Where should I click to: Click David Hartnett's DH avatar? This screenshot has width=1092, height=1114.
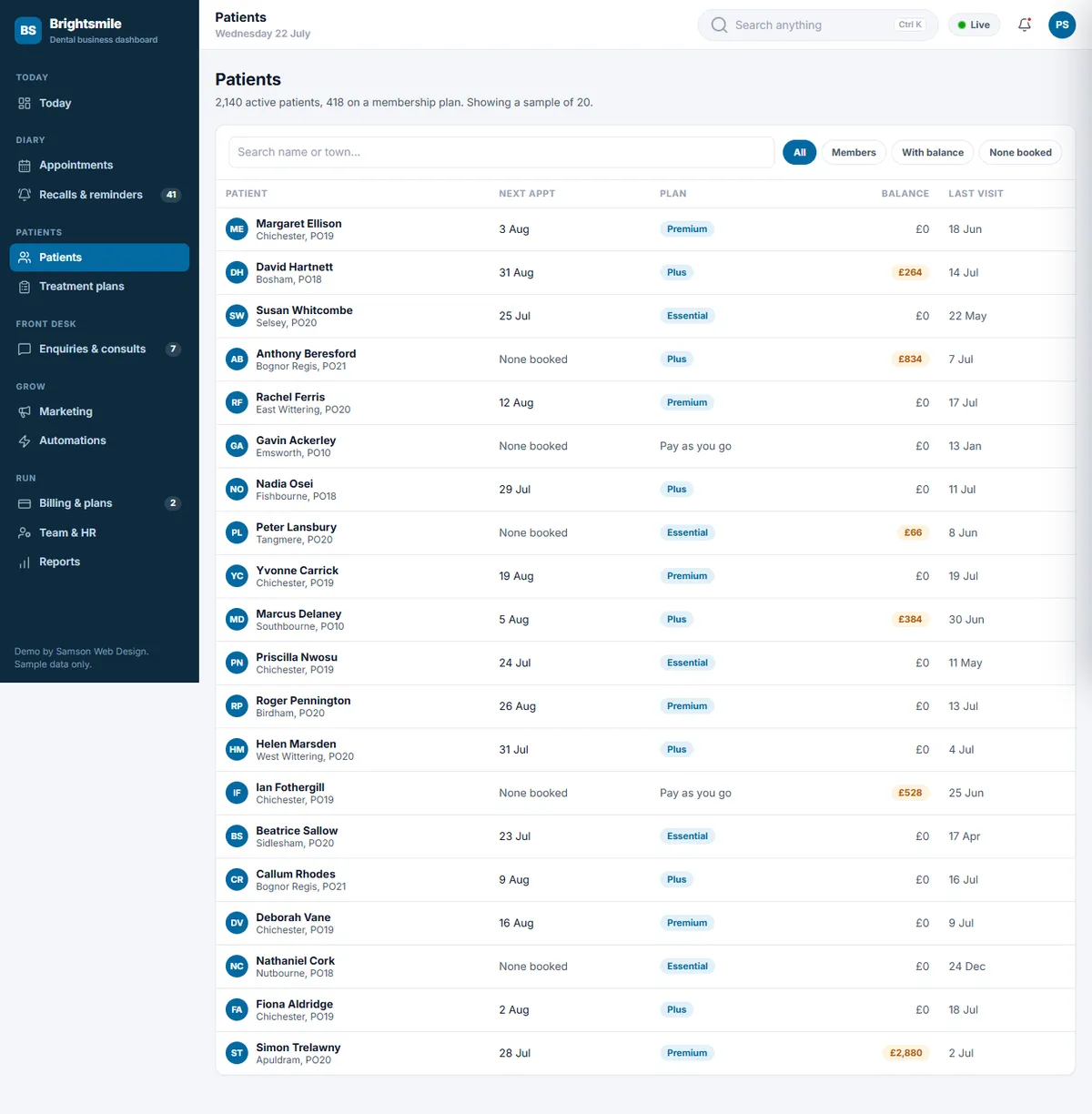(x=237, y=273)
